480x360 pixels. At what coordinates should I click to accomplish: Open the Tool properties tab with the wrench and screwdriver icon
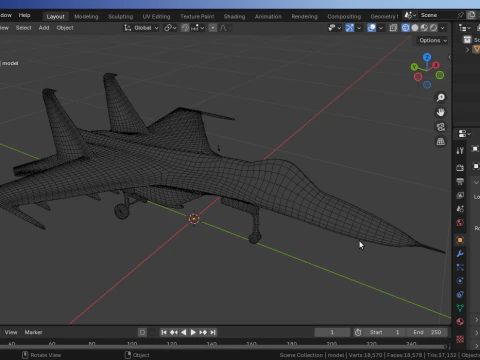coord(460,151)
